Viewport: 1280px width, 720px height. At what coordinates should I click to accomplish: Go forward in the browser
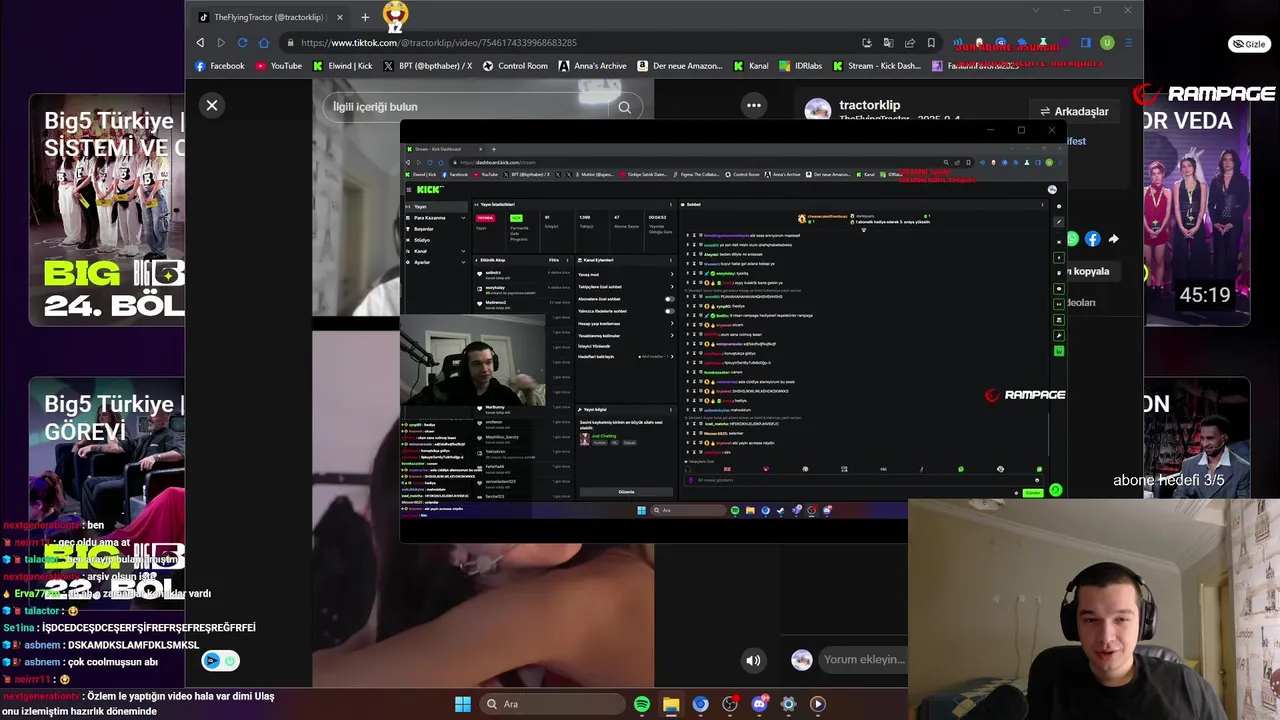click(221, 43)
